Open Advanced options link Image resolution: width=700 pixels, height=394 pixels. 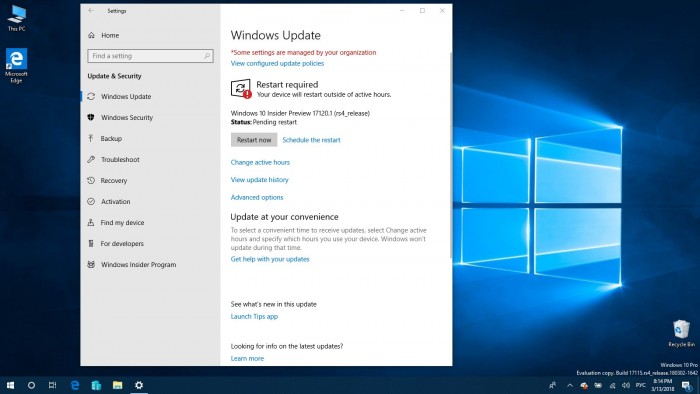(x=257, y=197)
